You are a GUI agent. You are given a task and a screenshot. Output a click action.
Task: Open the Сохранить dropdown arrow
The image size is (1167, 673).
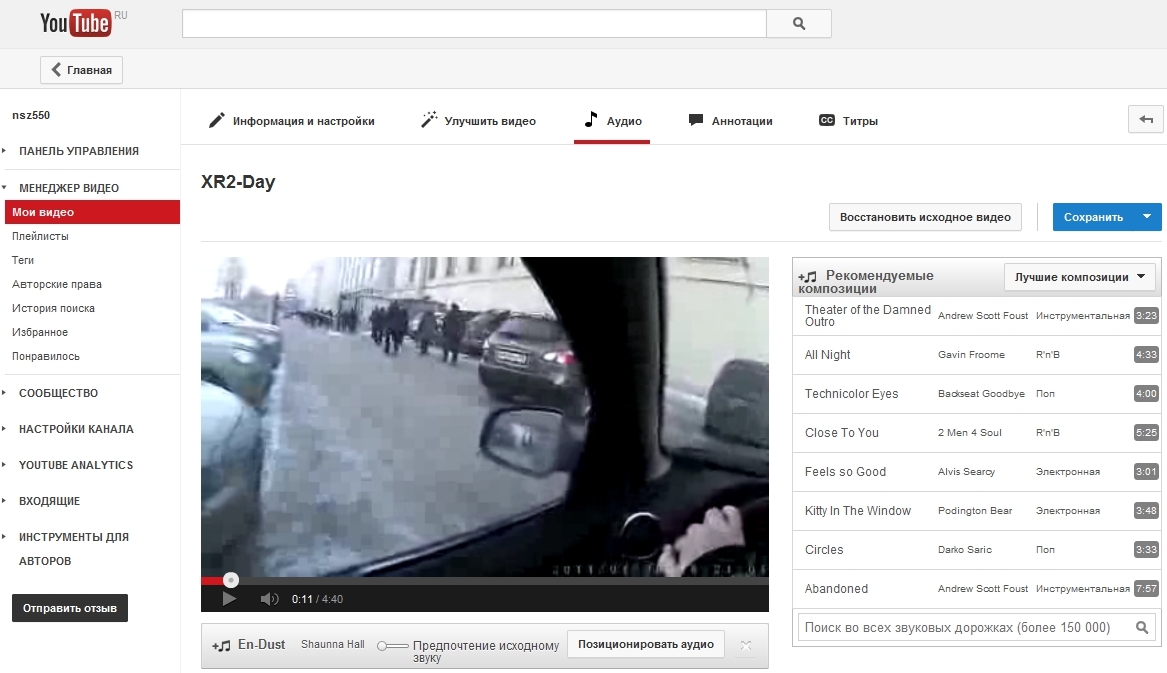(1146, 217)
